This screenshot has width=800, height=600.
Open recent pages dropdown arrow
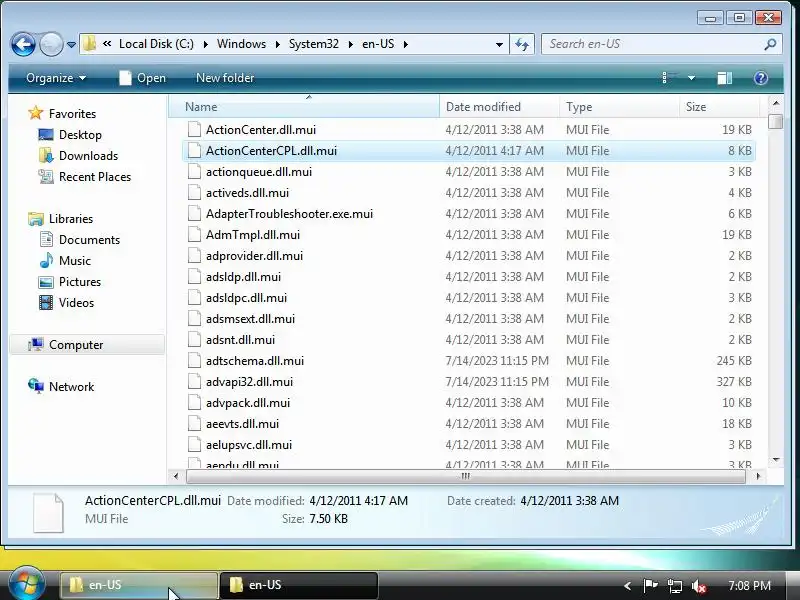pos(71,45)
